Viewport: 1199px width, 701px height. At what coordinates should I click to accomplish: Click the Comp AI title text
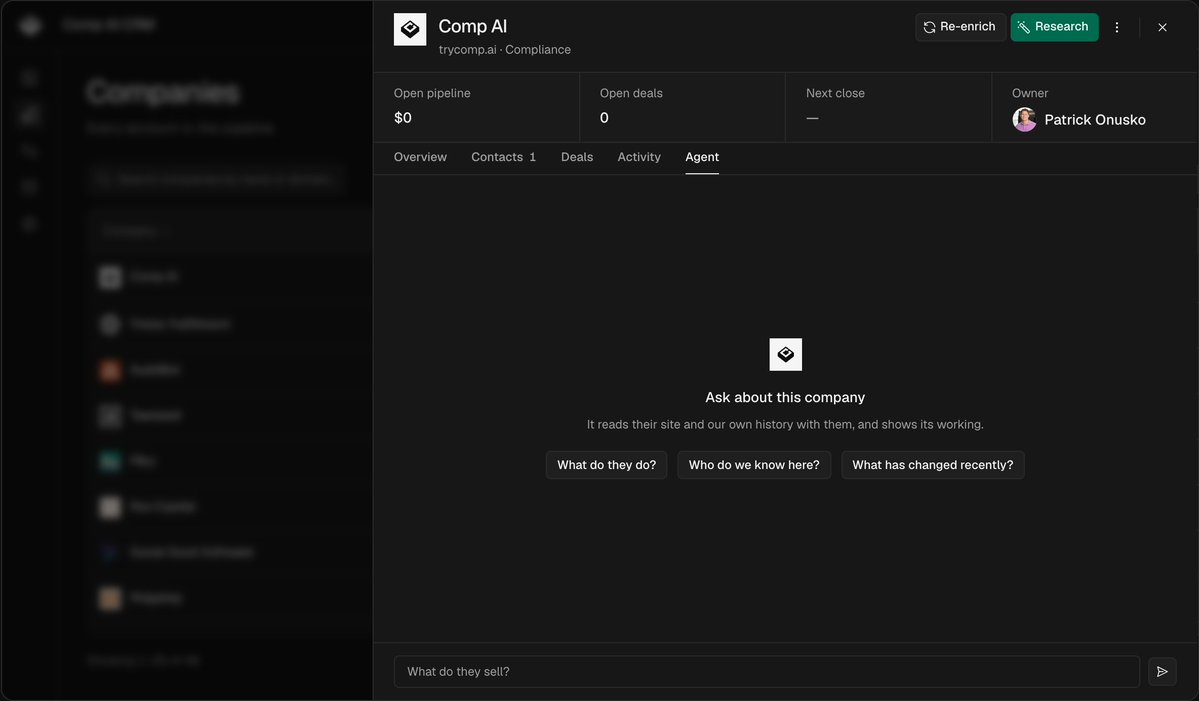pos(473,26)
